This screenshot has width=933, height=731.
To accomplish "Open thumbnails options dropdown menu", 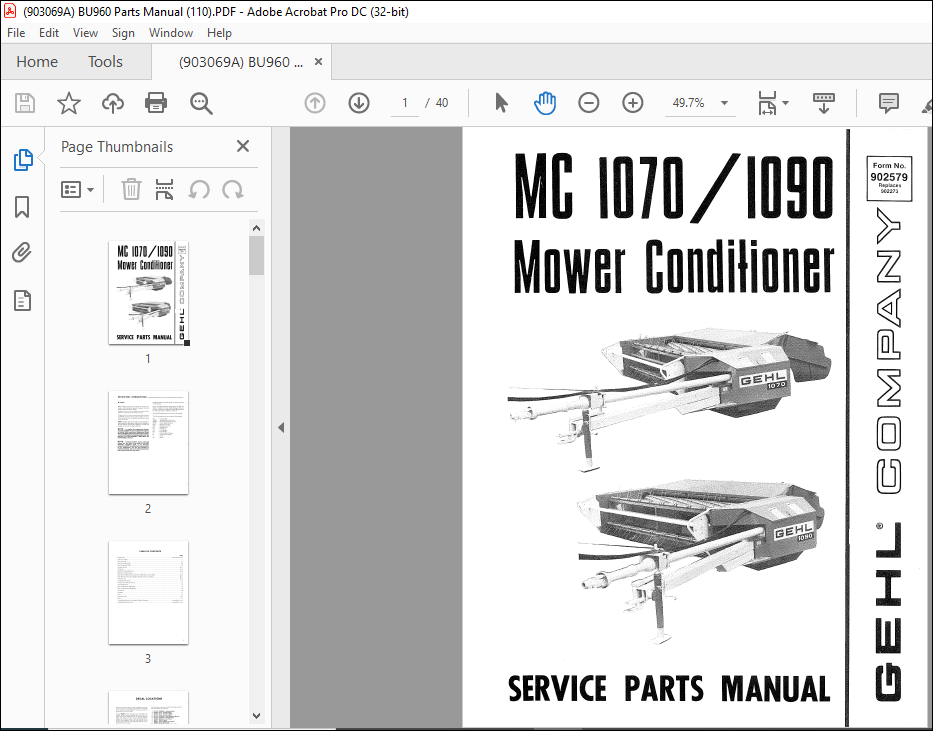I will (77, 190).
